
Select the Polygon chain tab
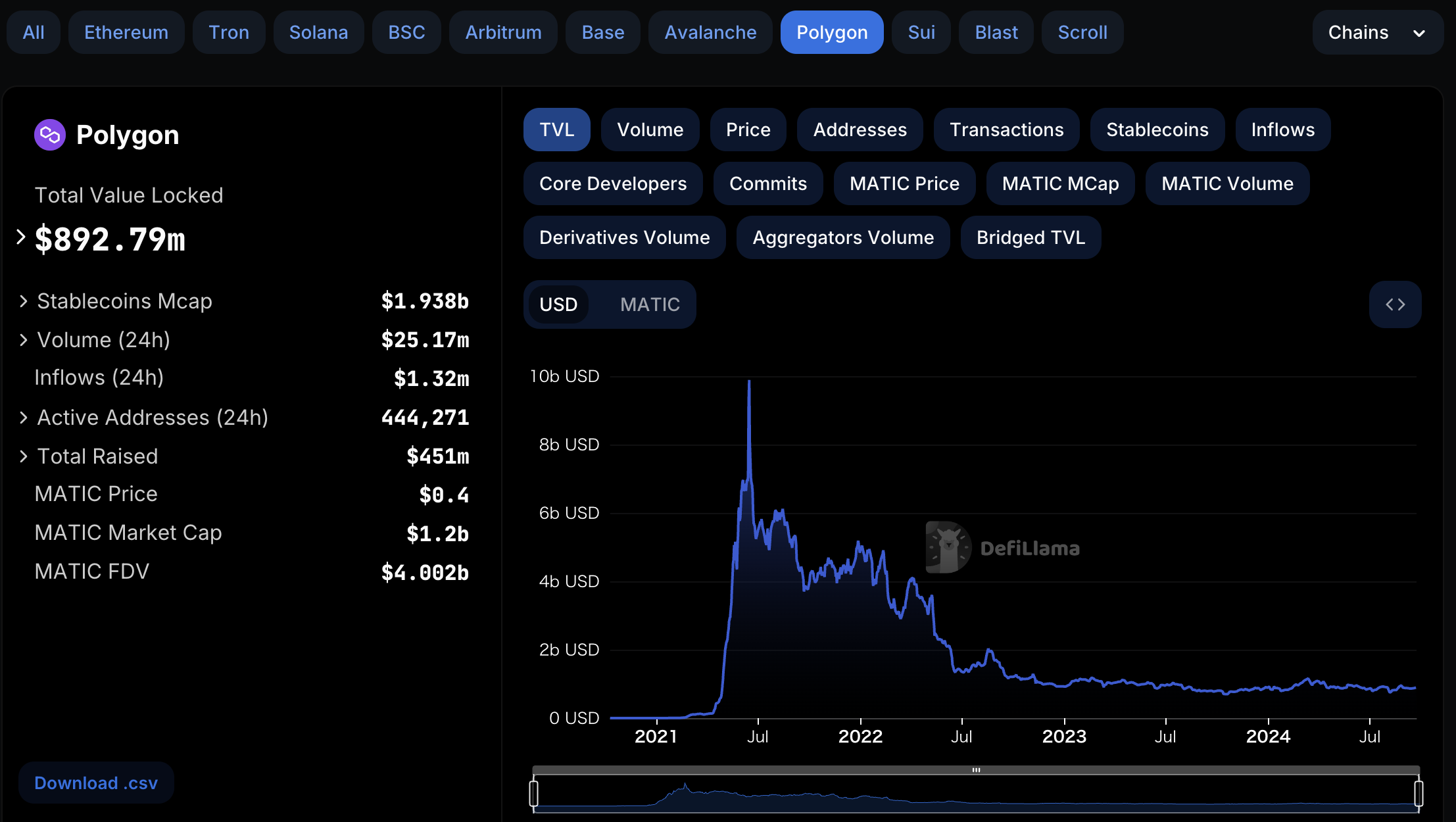click(x=832, y=32)
